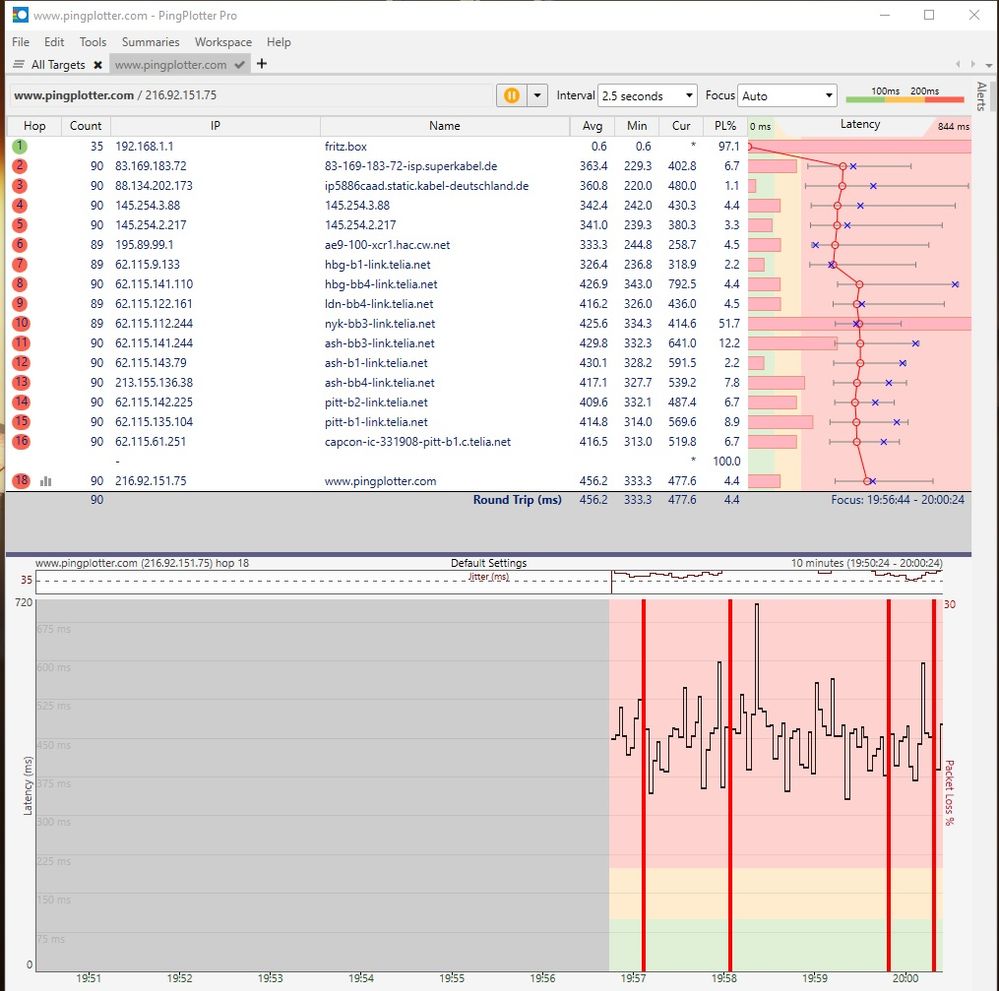
Task: Open the Tools menu
Action: 93,42
